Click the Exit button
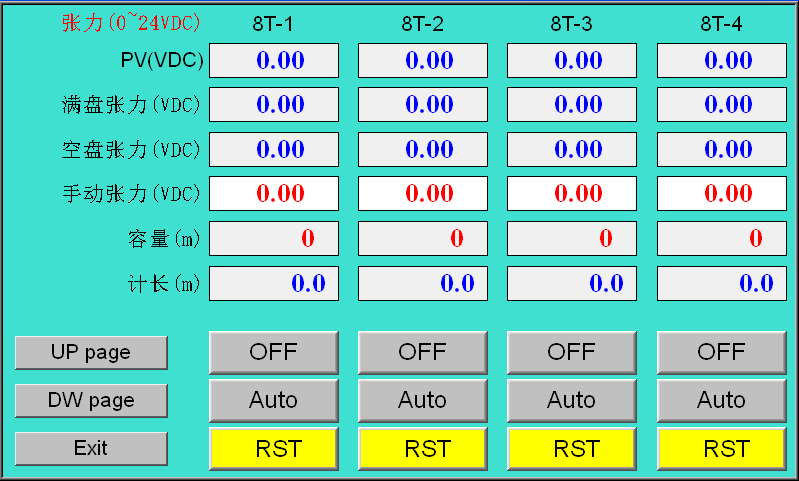The image size is (799, 481). point(91,448)
